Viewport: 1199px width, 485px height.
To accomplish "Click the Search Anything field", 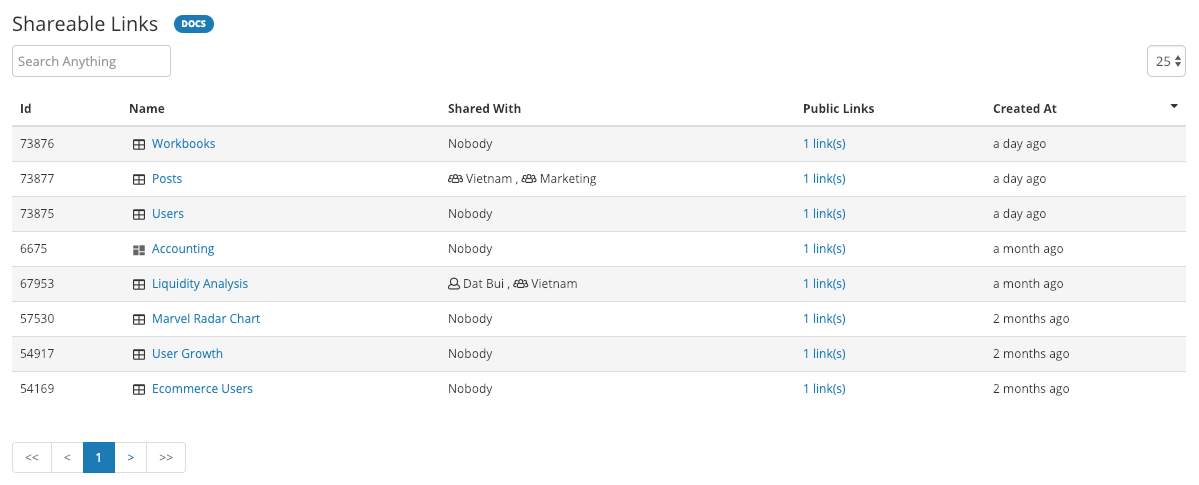I will point(91,61).
